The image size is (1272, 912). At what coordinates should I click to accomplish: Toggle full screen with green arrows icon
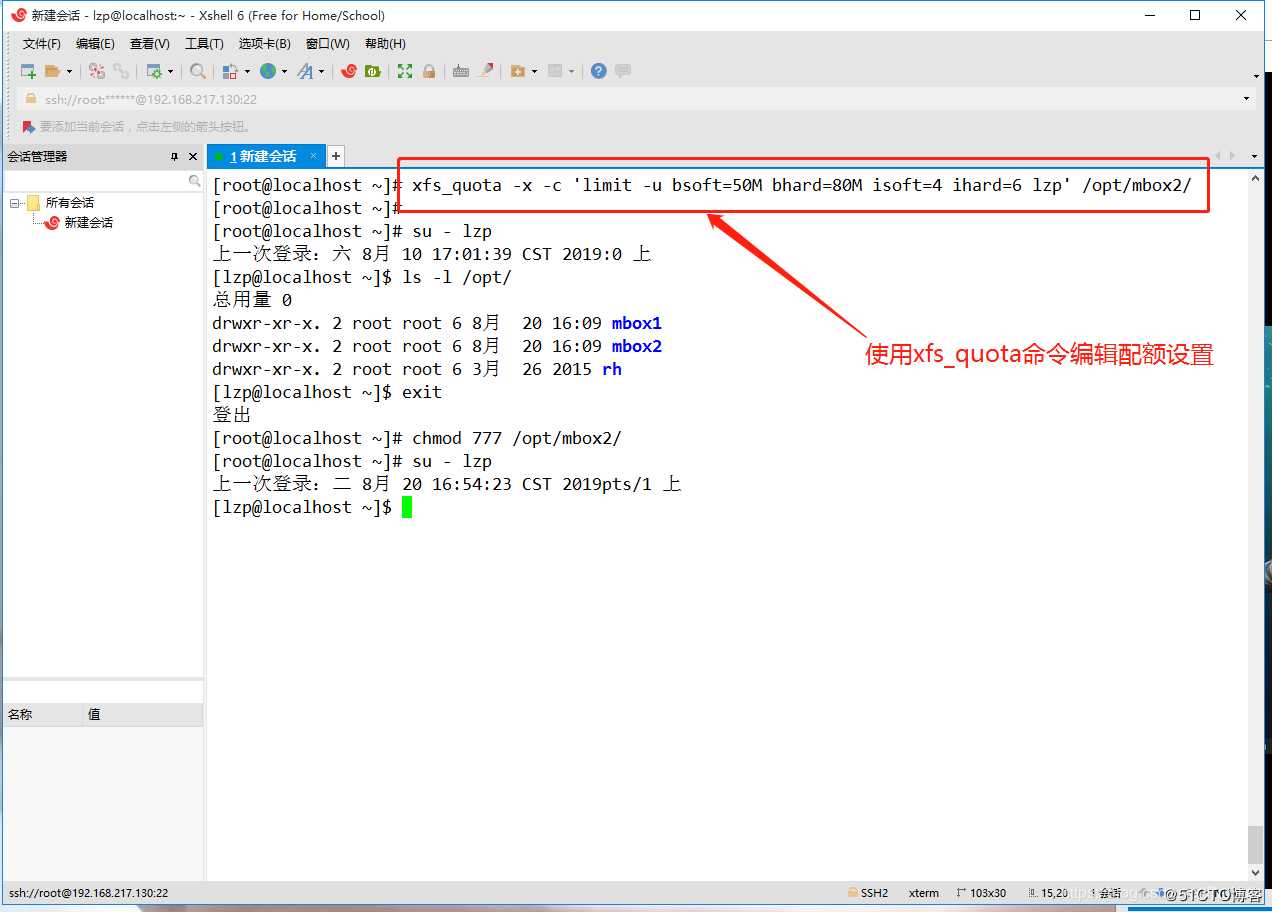click(x=405, y=71)
